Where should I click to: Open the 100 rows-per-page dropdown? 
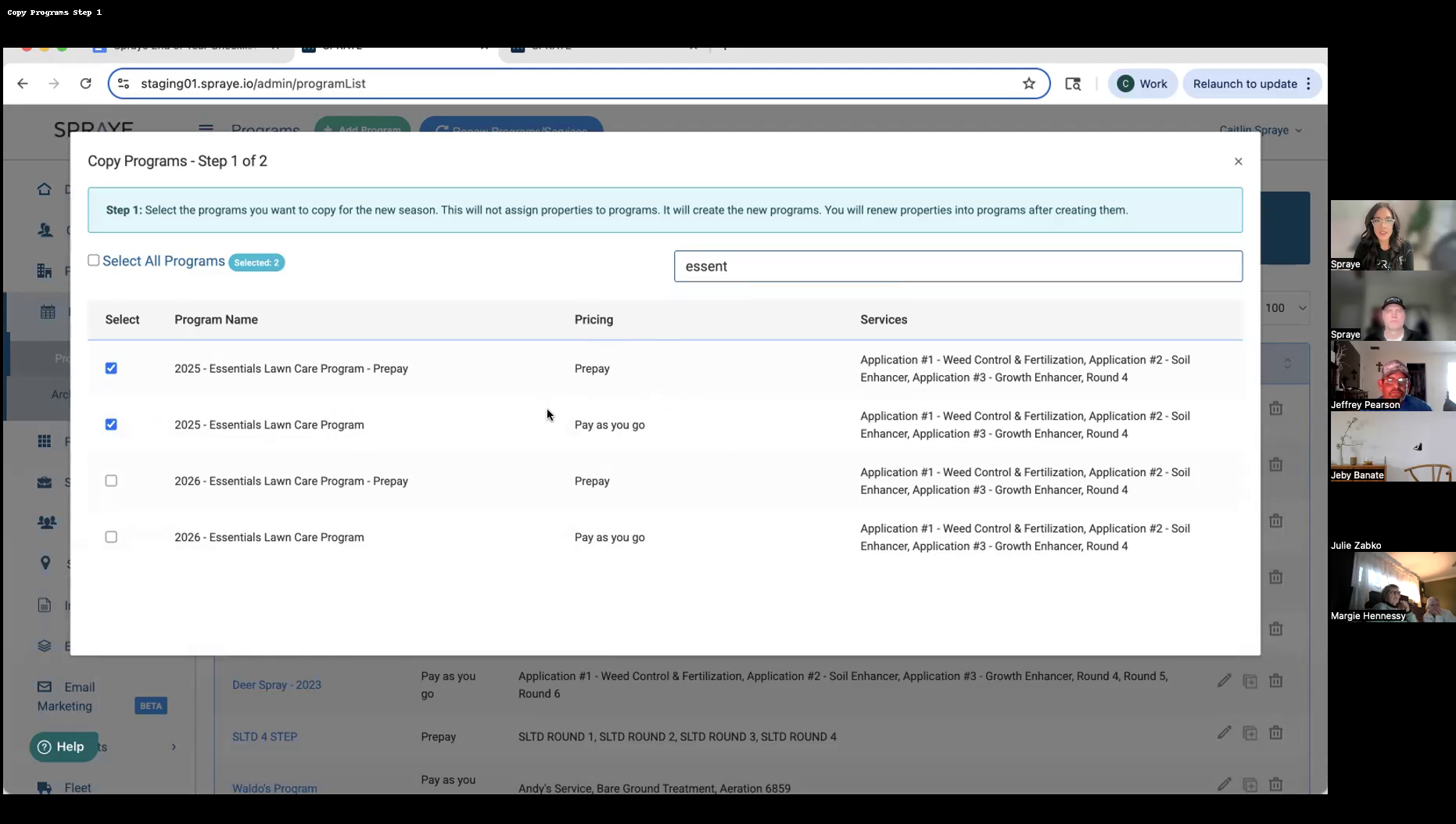(1286, 308)
